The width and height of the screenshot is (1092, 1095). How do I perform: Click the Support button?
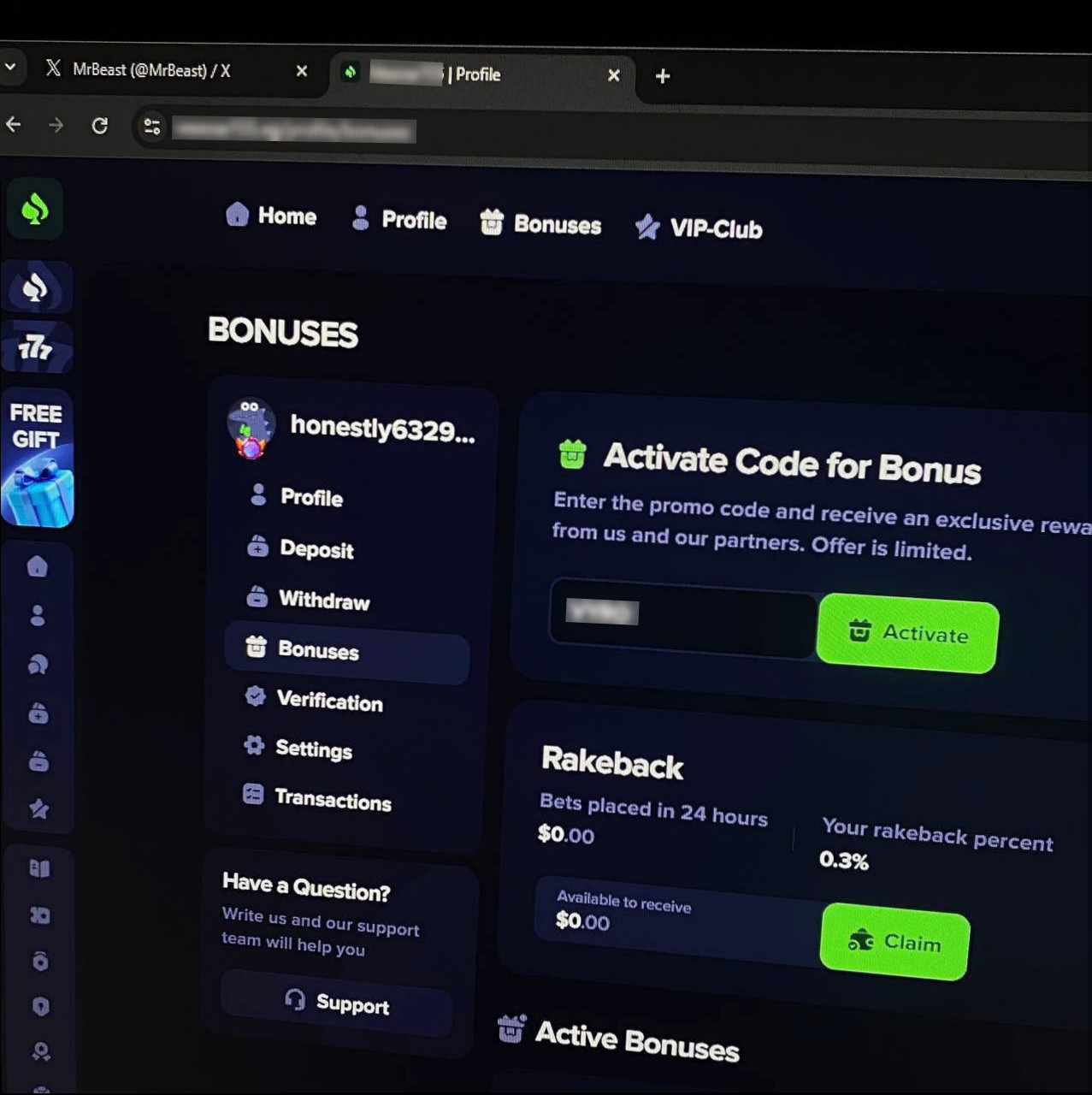[x=337, y=1002]
